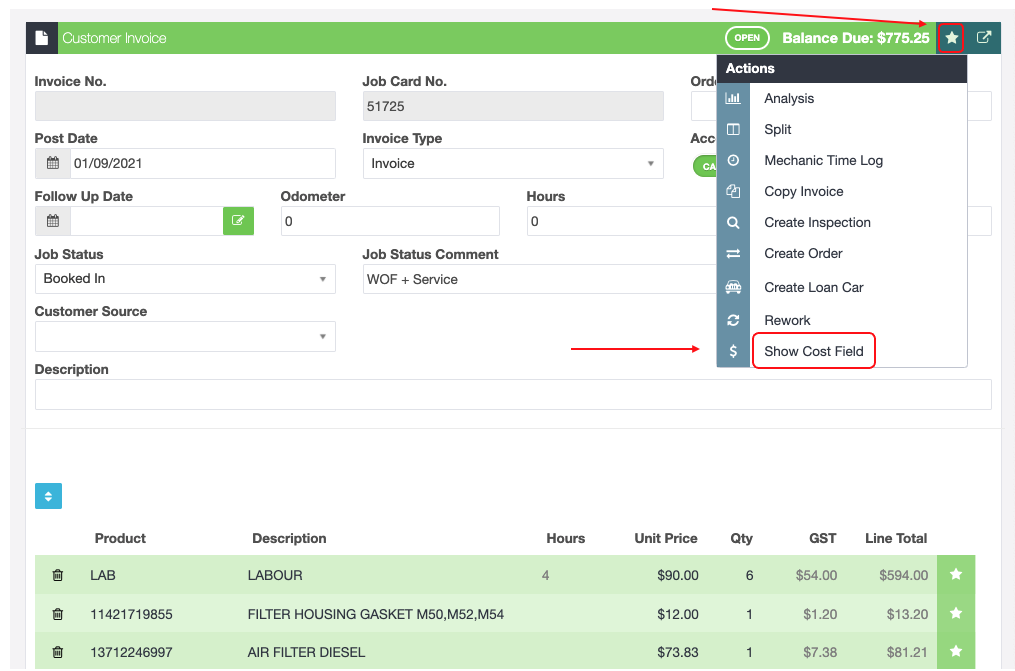
Task: Open Follow Up Date calendar icon
Action: 53,221
